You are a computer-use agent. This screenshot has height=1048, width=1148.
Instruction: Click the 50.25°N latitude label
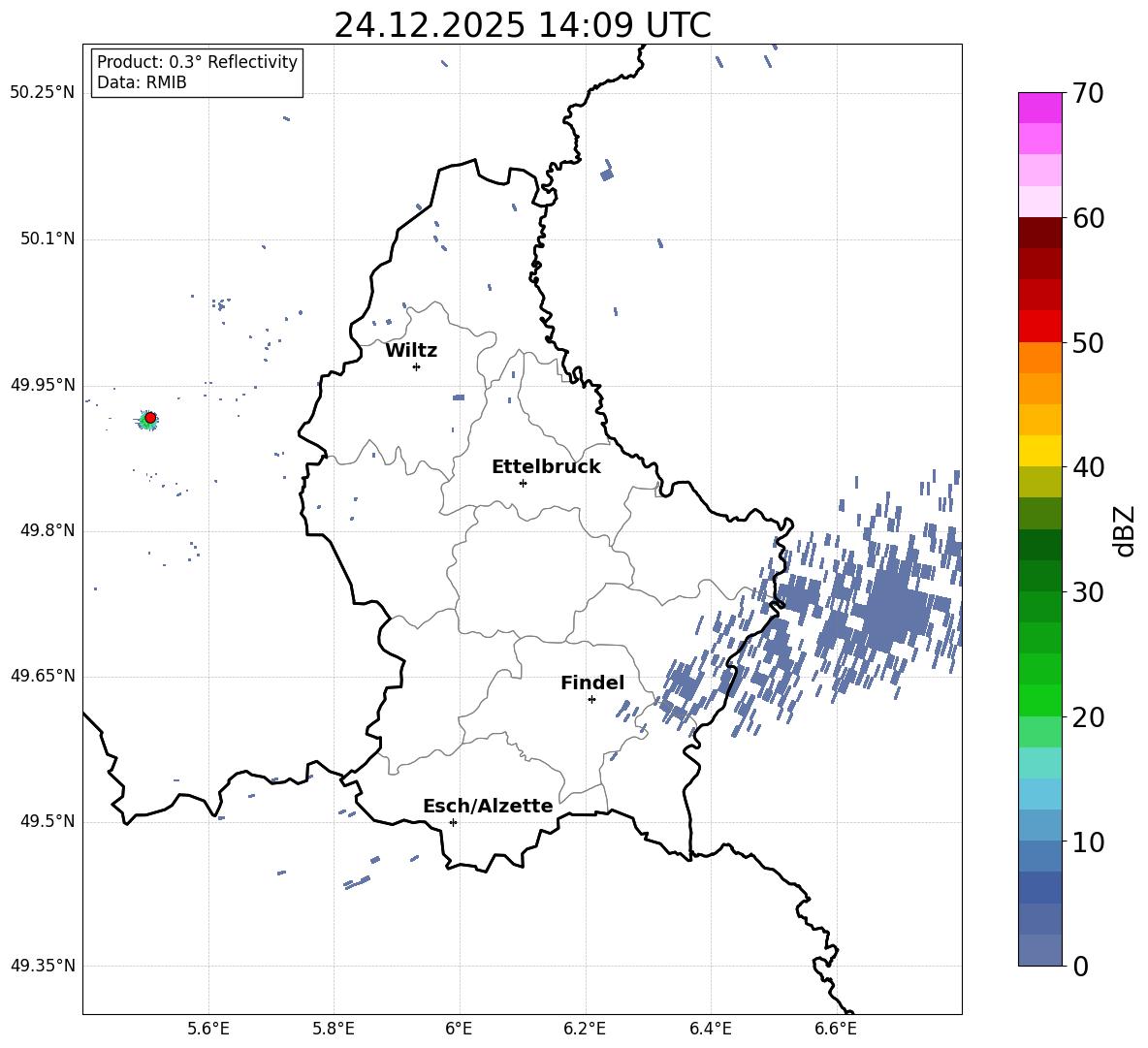(x=42, y=93)
